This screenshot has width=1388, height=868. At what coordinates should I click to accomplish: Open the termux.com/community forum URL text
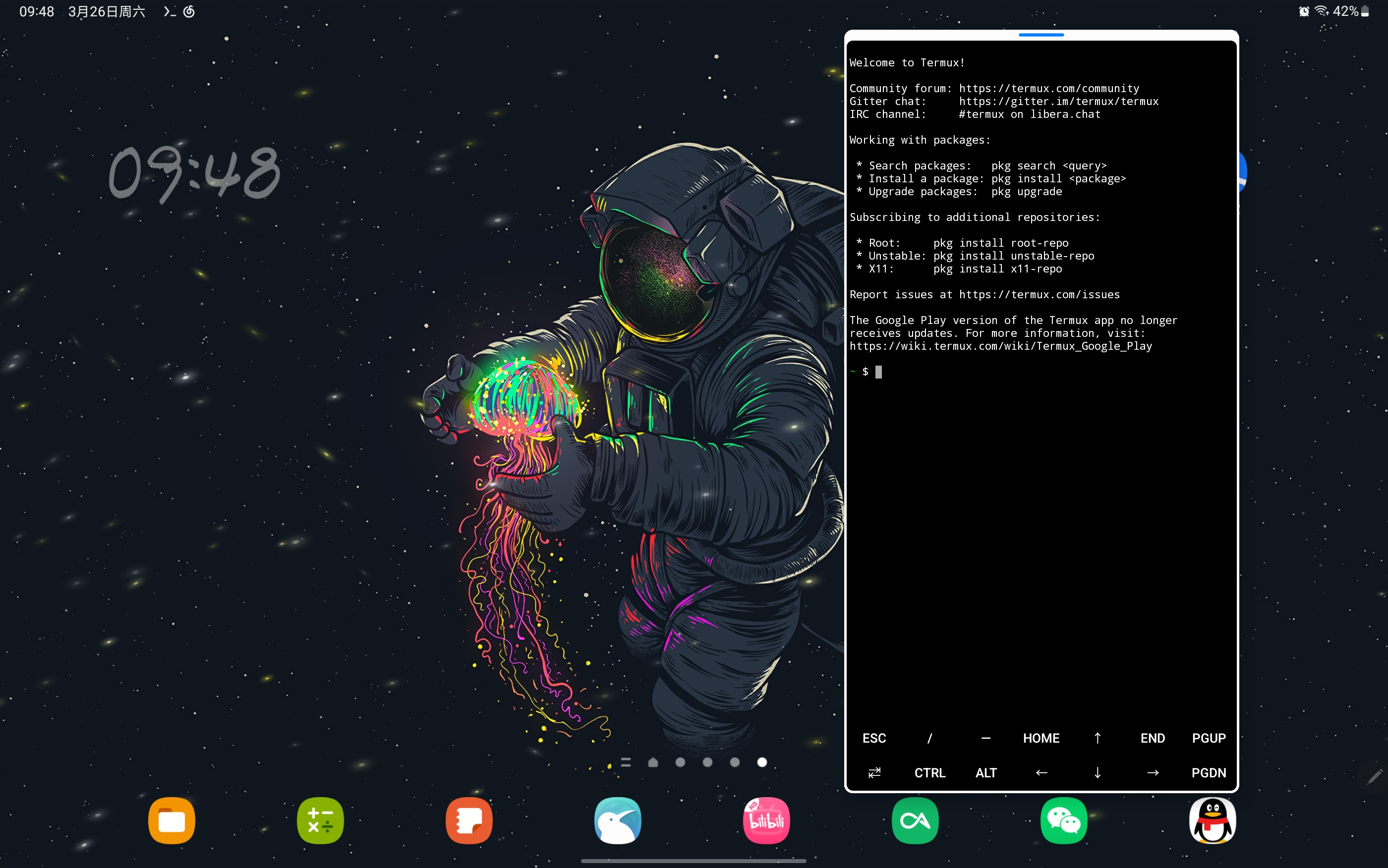pos(1049,88)
